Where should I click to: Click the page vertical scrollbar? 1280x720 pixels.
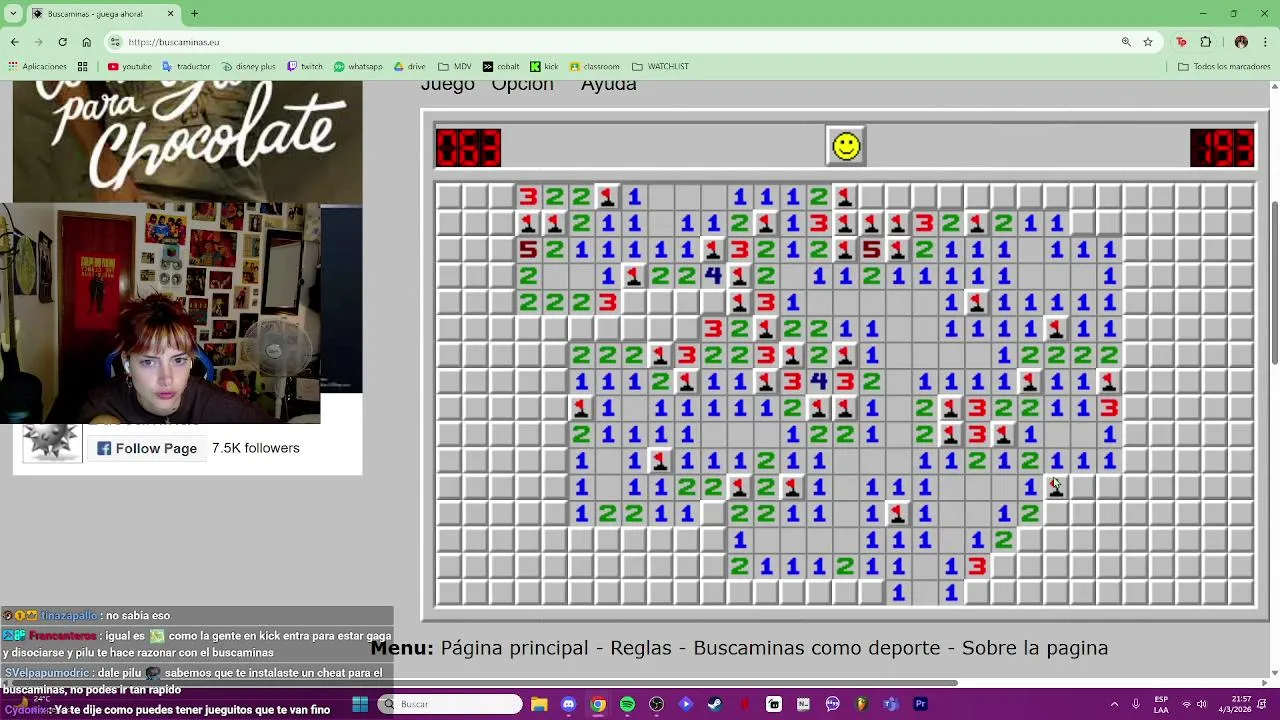point(1274,282)
